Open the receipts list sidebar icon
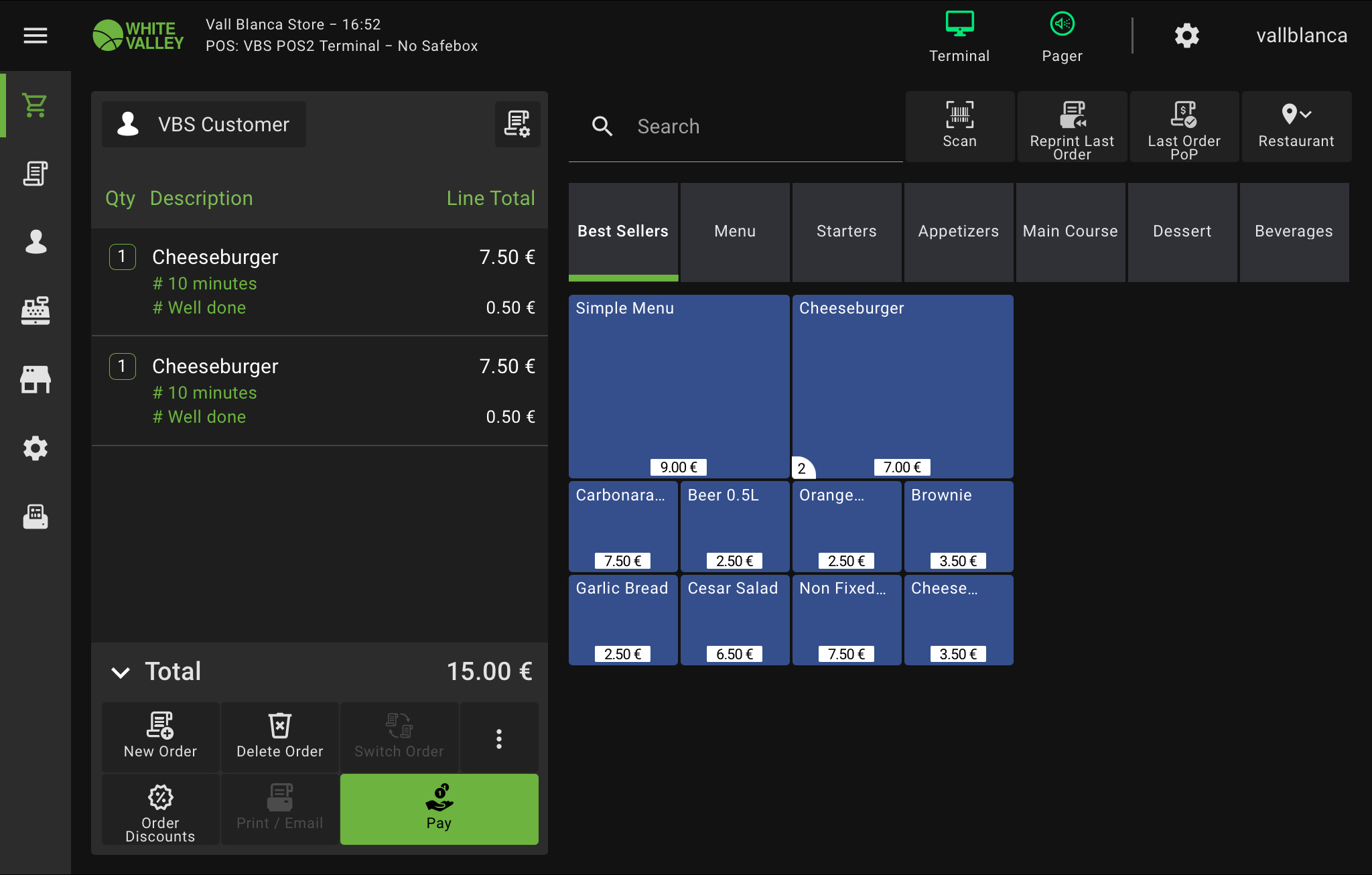This screenshot has height=875, width=1372. point(36,174)
